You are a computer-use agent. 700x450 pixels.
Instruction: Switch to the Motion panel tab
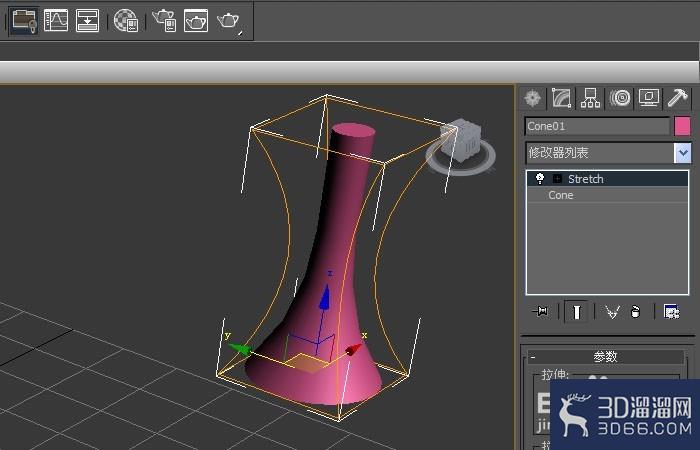[x=620, y=98]
